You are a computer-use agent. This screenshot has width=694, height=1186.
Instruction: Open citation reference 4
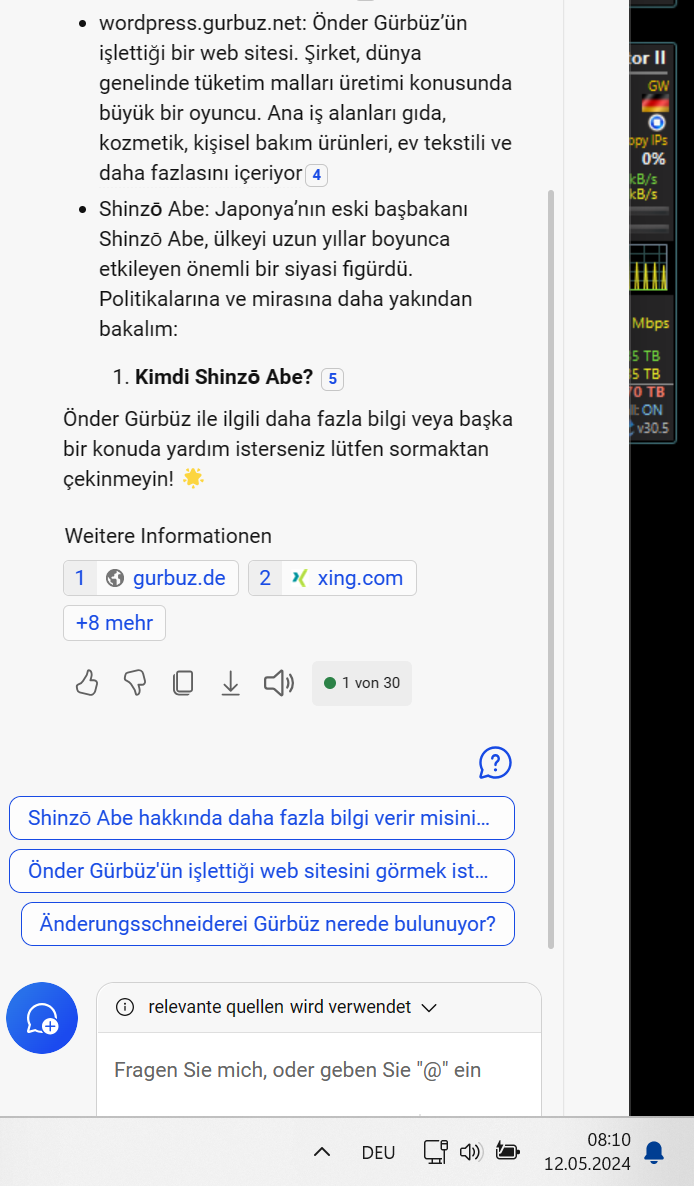[316, 175]
